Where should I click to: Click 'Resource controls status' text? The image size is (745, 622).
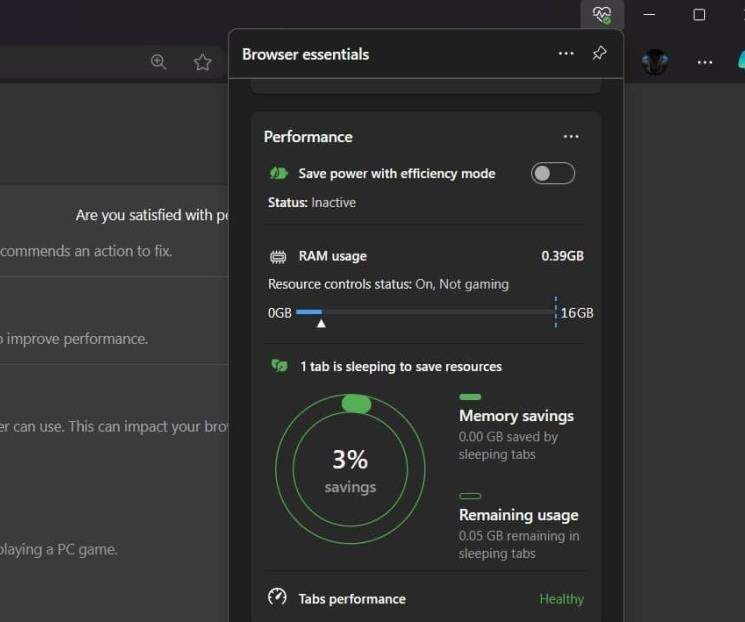click(x=388, y=284)
